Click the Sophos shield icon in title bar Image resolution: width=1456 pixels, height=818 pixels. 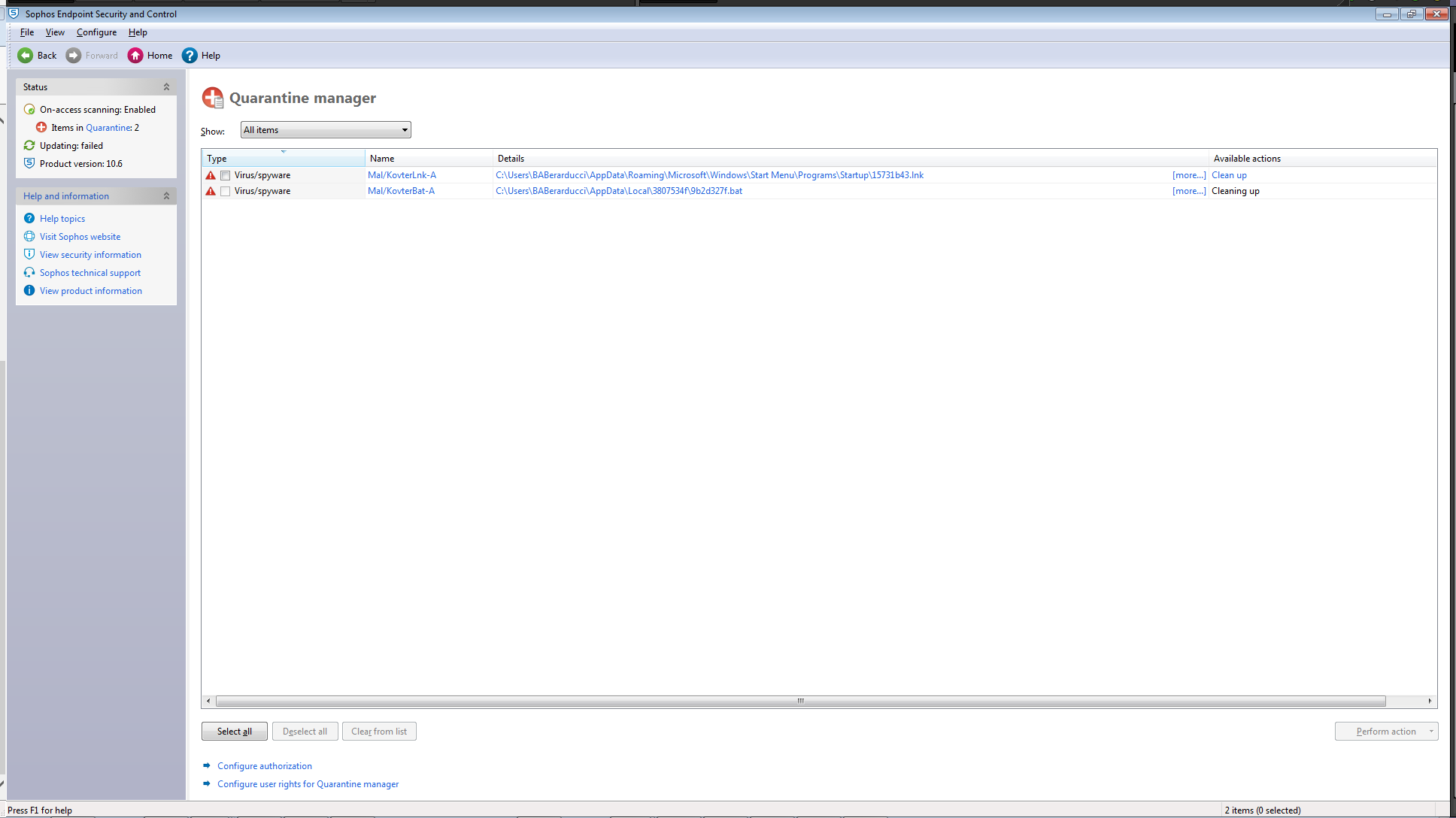[14, 14]
